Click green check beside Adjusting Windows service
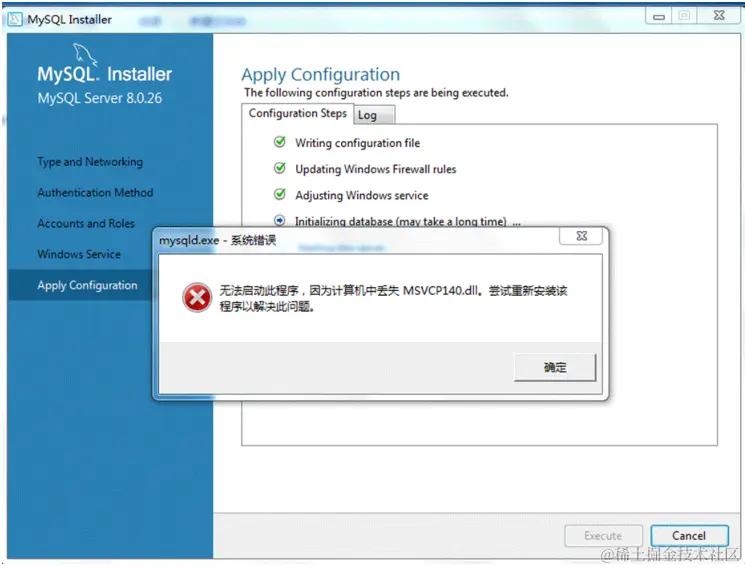 (280, 194)
